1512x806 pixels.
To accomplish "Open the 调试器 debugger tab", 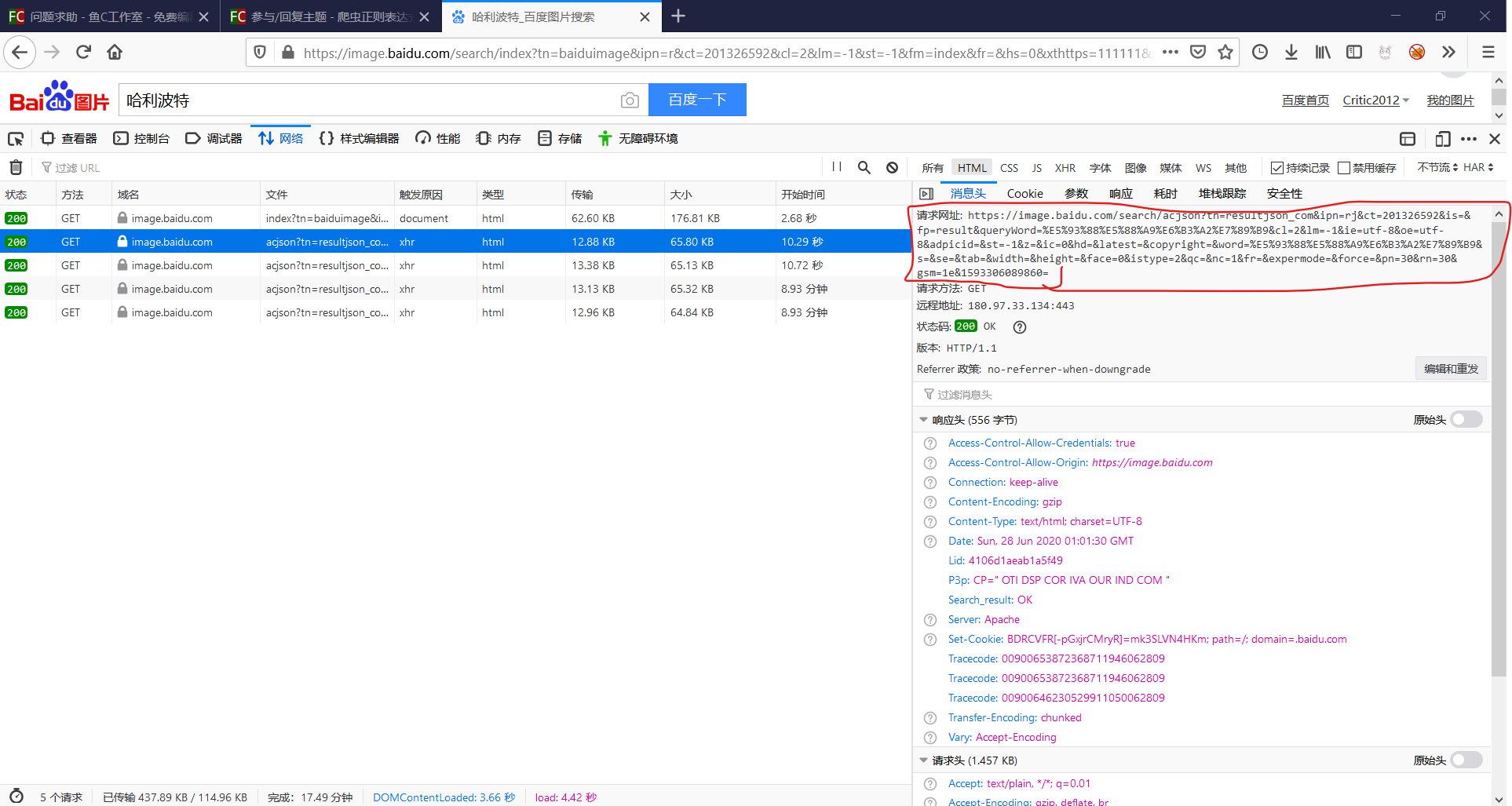I will pyautogui.click(x=214, y=139).
